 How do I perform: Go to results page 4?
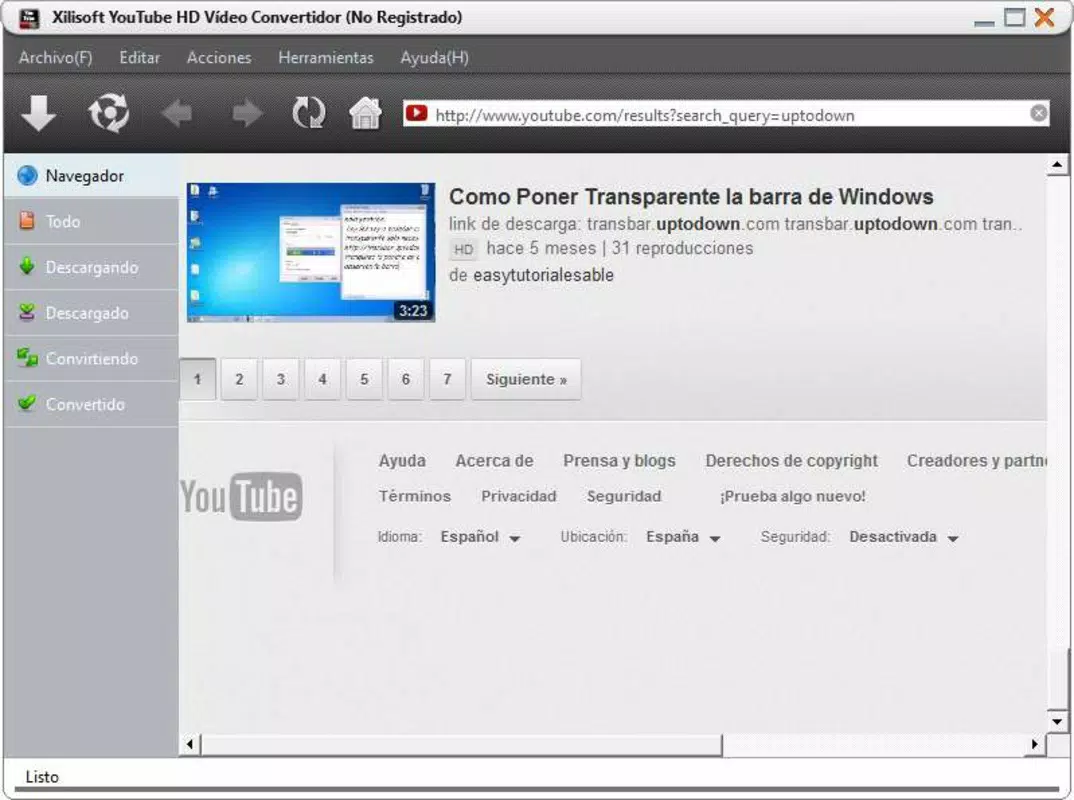(x=323, y=379)
